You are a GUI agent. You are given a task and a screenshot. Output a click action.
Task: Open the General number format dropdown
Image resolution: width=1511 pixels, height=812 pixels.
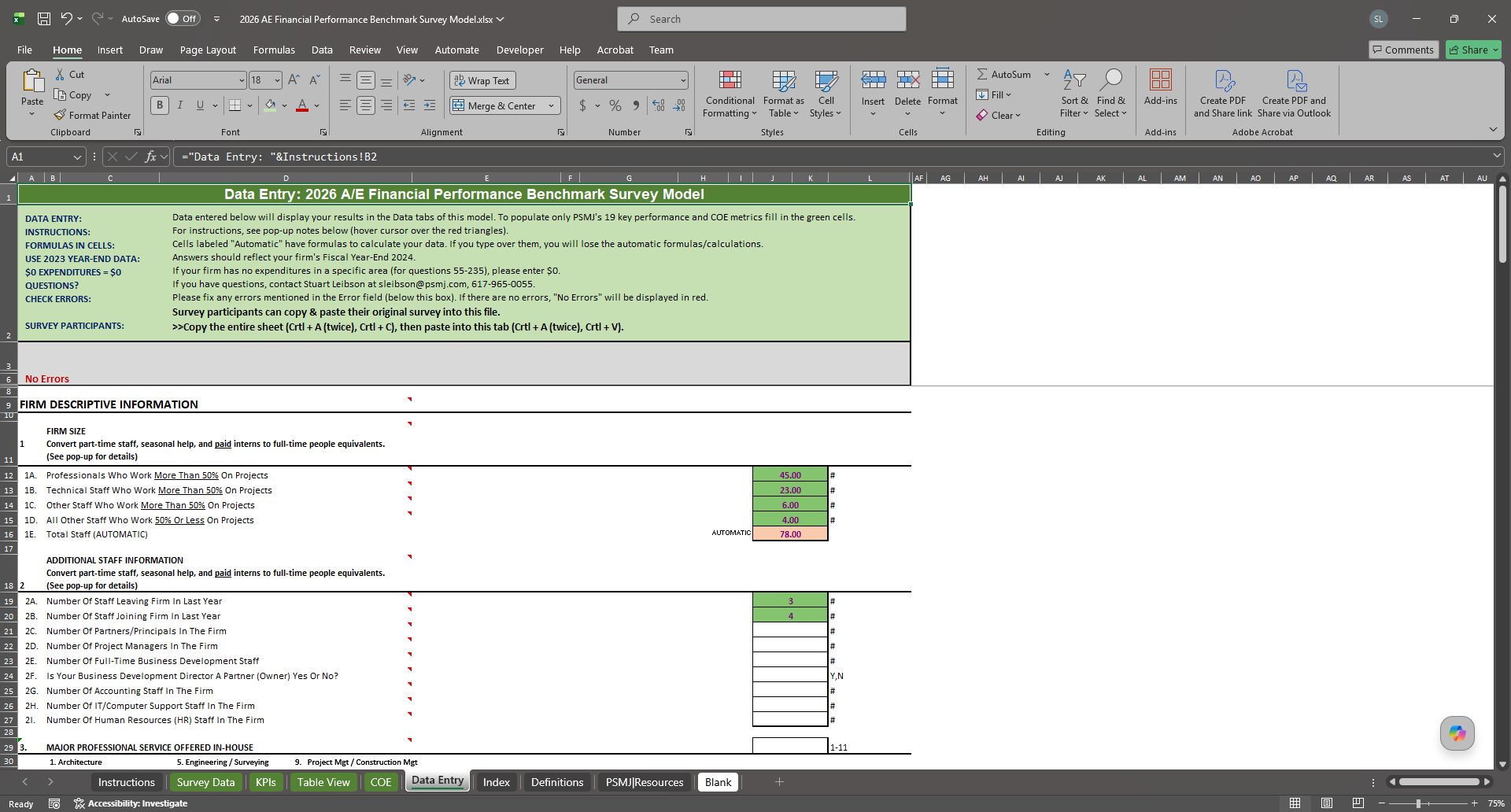[x=682, y=80]
